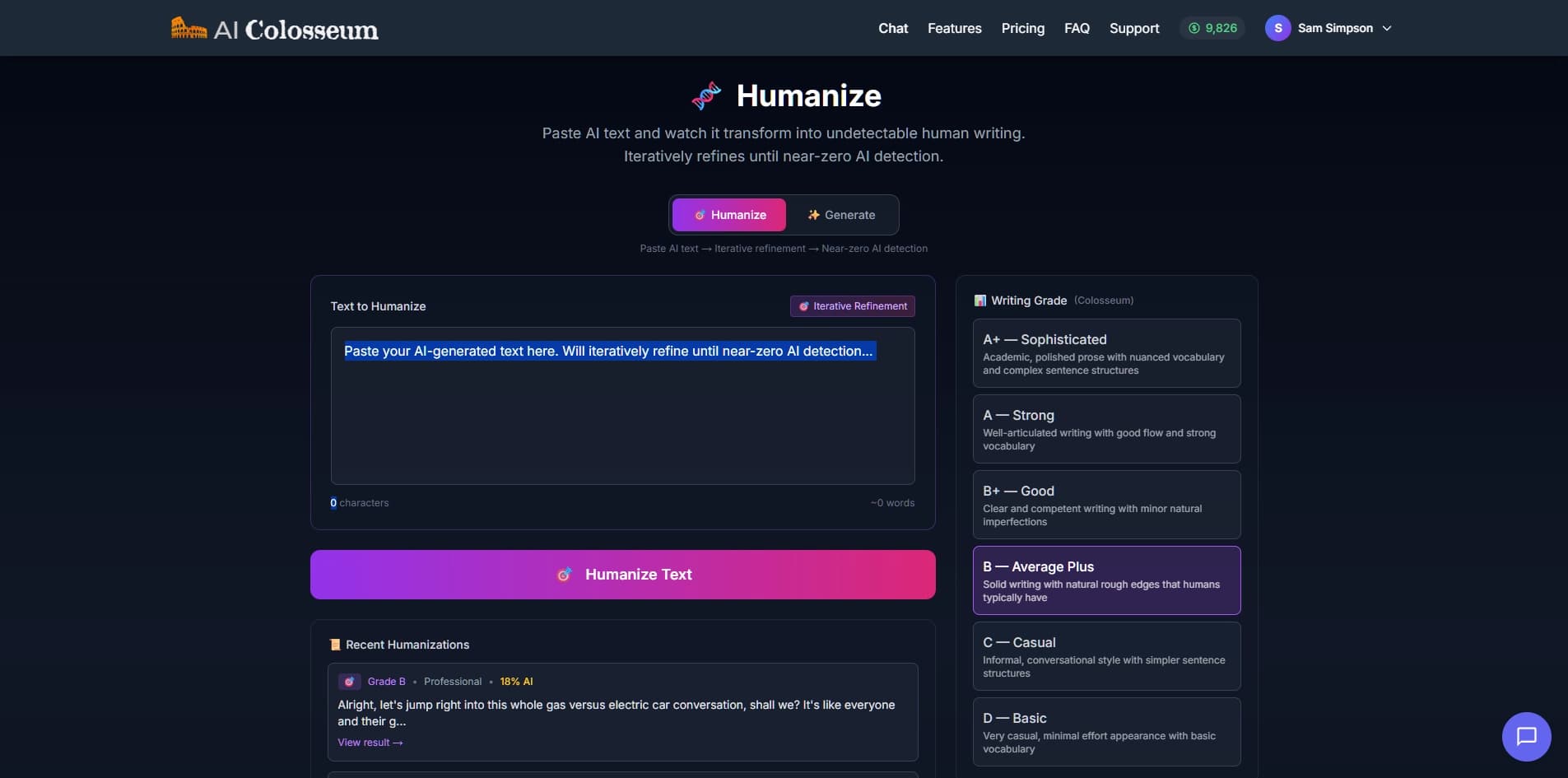Select the D Basic writing grade
The width and height of the screenshot is (1568, 778).
coord(1105,732)
